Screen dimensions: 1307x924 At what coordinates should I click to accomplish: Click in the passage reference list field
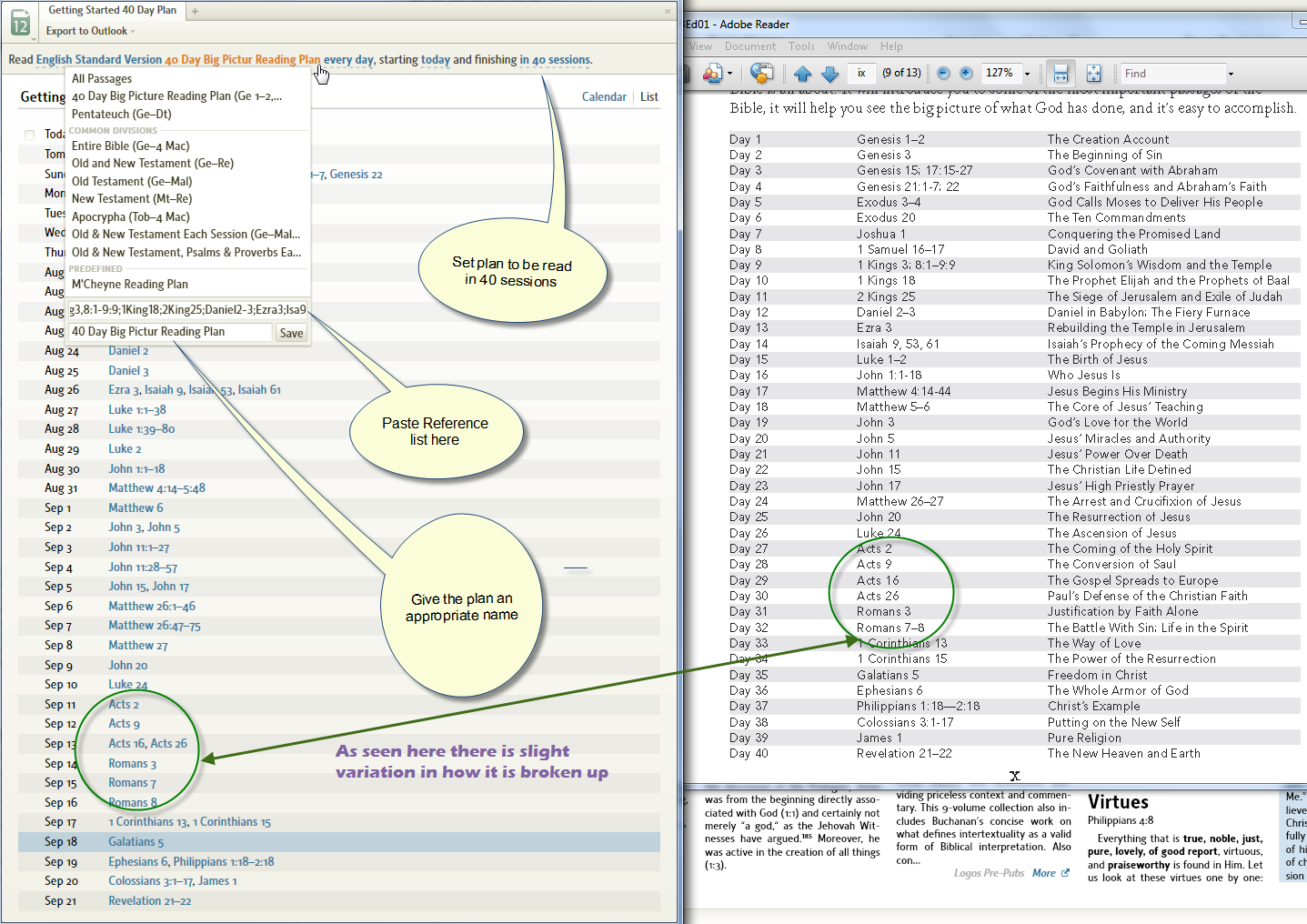[x=188, y=309]
